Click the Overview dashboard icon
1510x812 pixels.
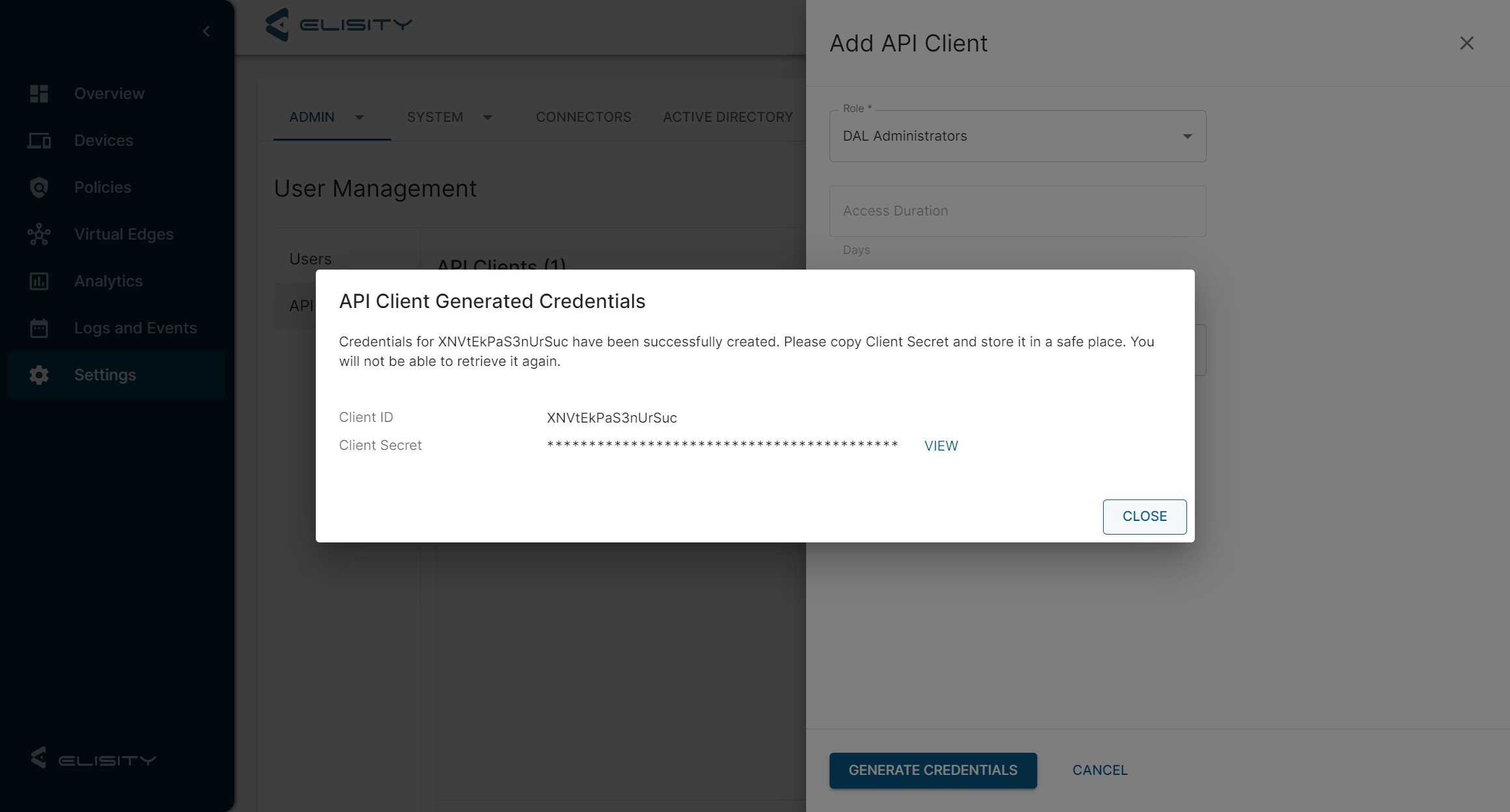point(39,94)
